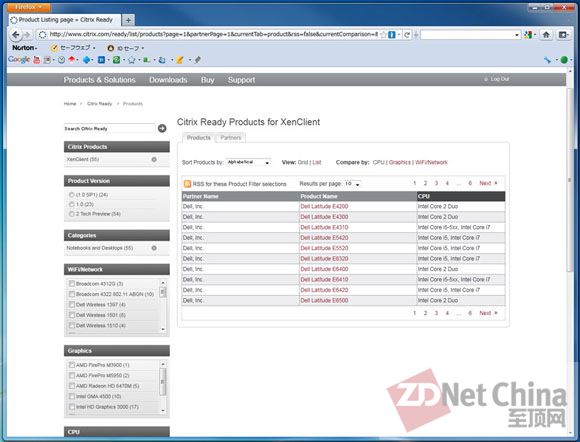
Task: Open the Dell Latitude E6410 product link
Action: (324, 280)
